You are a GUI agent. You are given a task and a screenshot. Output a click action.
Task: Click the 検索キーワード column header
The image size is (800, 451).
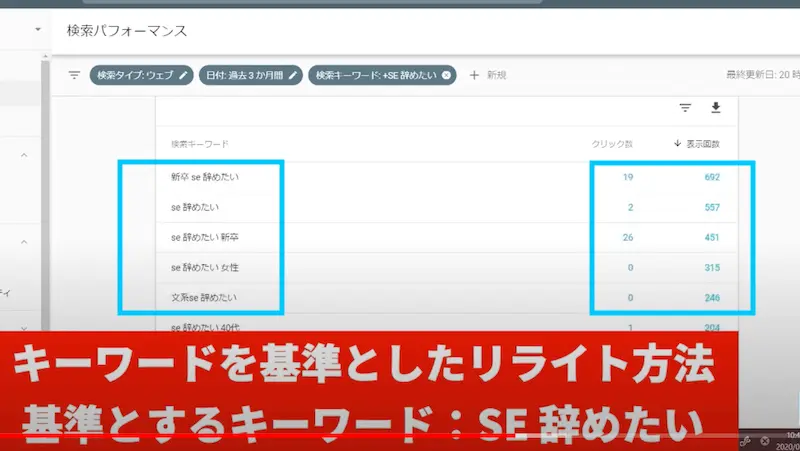point(199,144)
